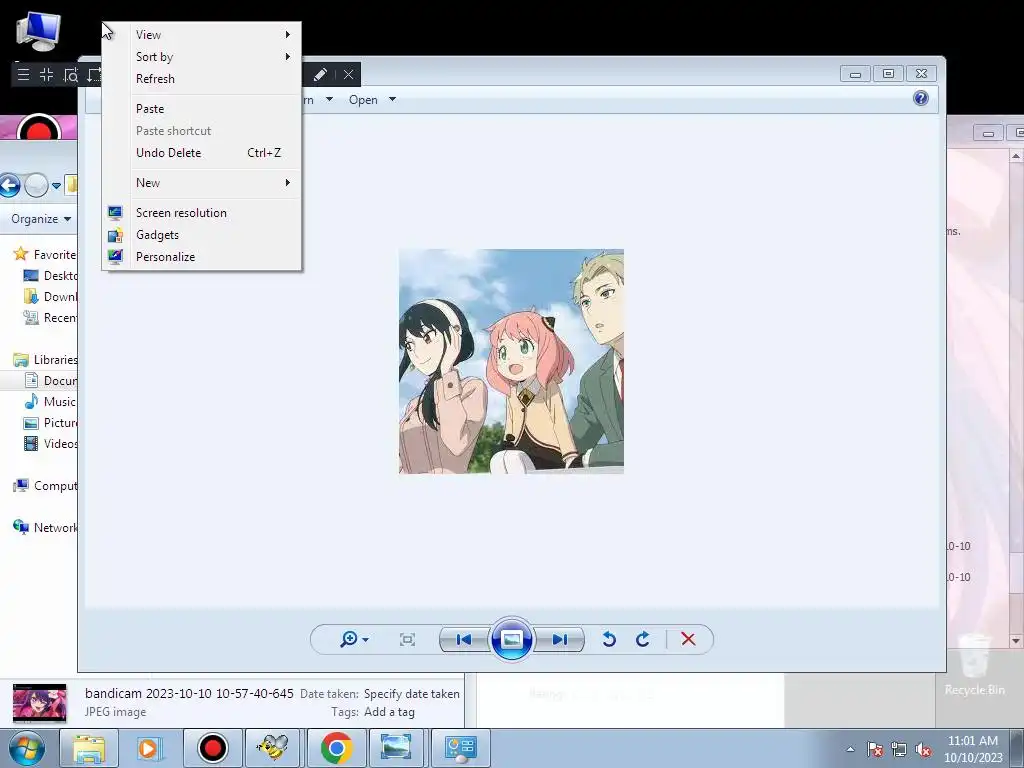
Task: Open Personalize from the context menu
Action: click(201, 257)
